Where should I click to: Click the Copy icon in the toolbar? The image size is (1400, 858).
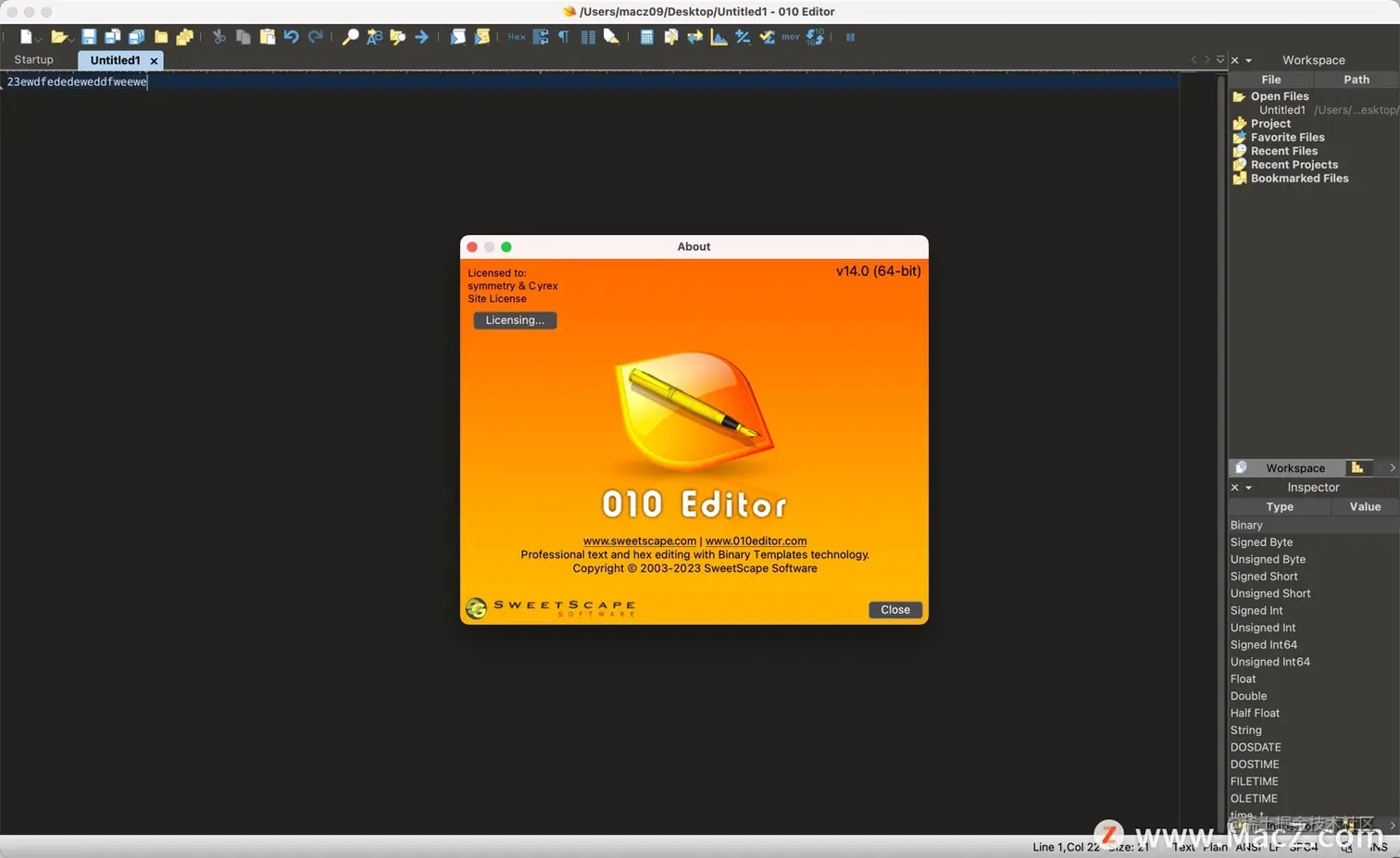(244, 37)
